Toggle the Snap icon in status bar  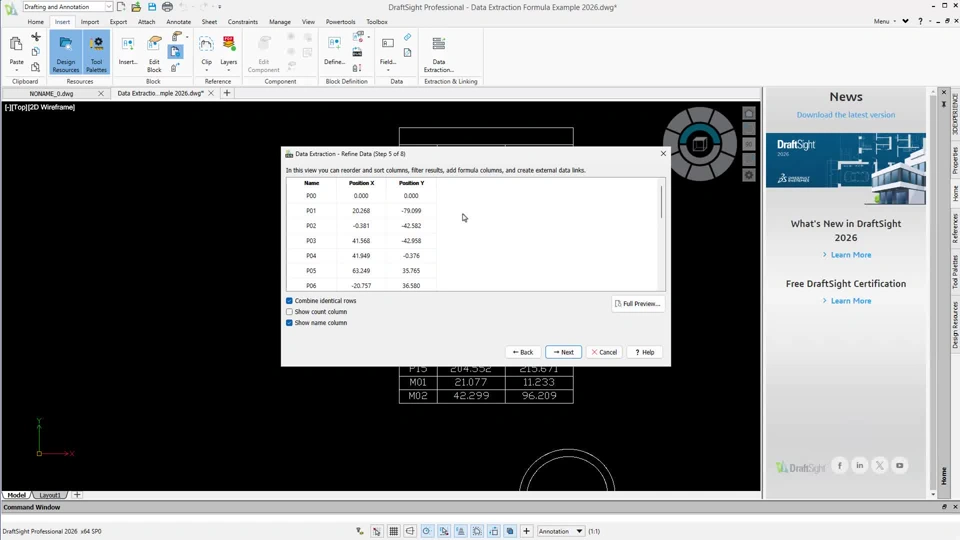click(x=377, y=531)
